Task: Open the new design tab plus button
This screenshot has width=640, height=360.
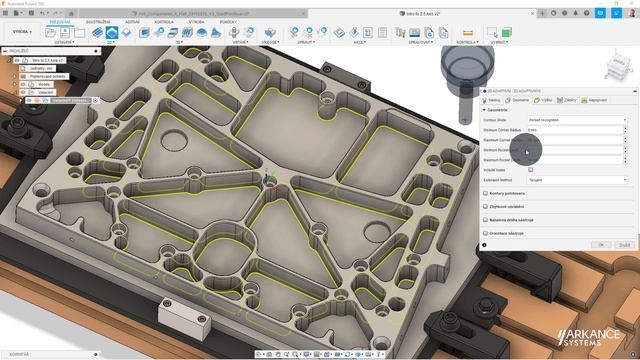Action: (542, 13)
